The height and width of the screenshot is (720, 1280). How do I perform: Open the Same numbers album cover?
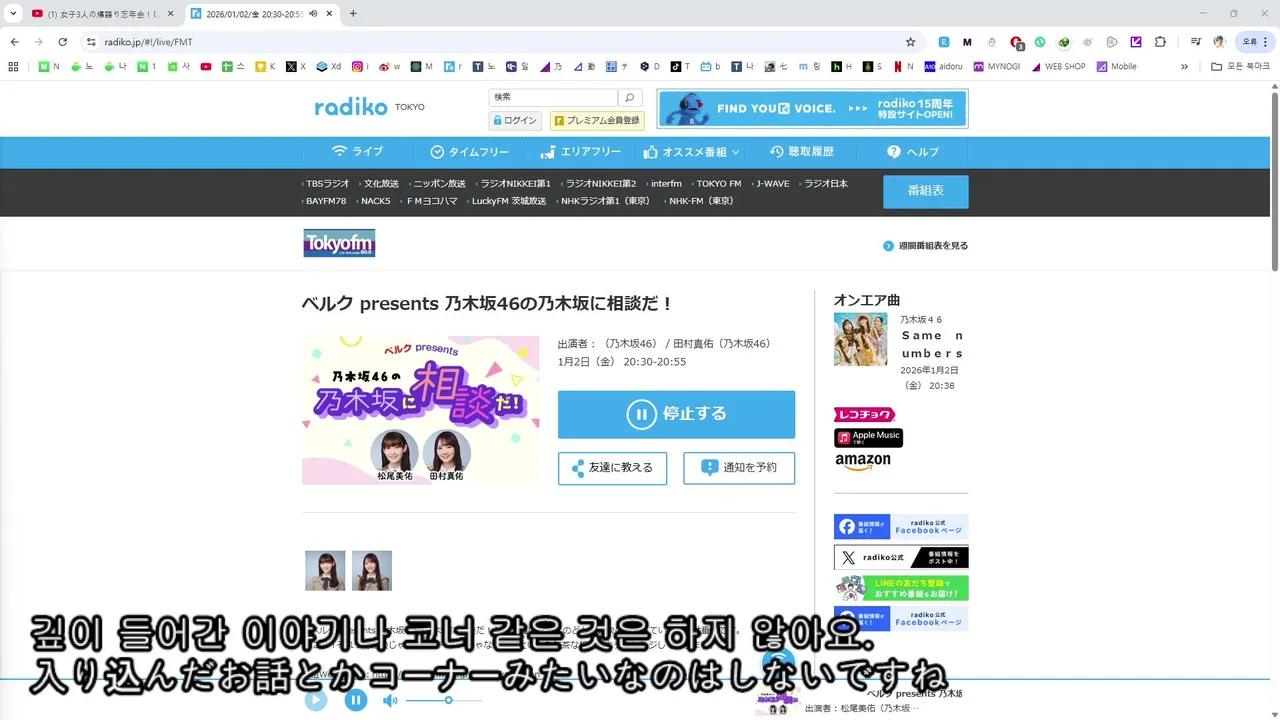tap(860, 339)
